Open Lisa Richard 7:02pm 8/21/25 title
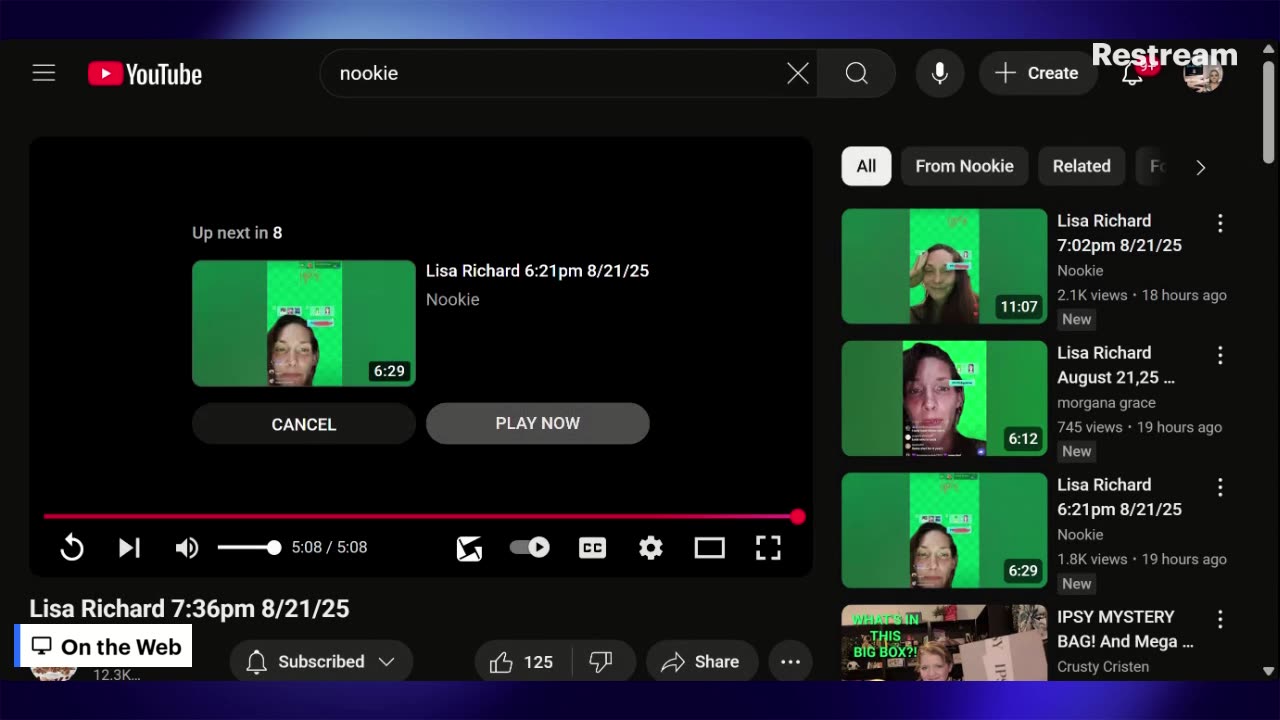The width and height of the screenshot is (1280, 720). pos(1119,233)
